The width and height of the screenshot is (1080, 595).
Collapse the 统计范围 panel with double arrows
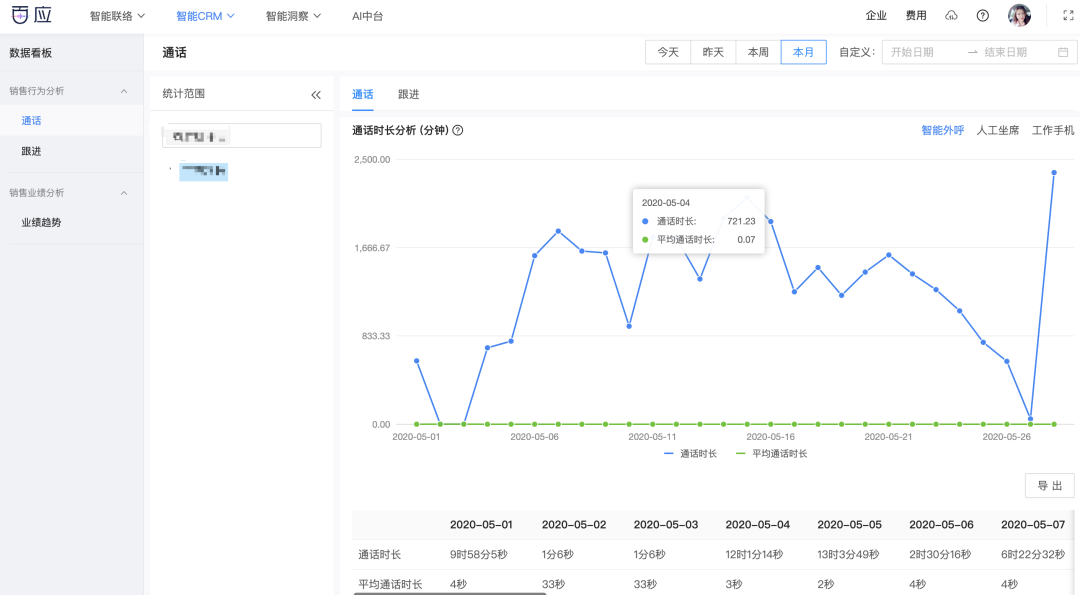pyautogui.click(x=316, y=94)
